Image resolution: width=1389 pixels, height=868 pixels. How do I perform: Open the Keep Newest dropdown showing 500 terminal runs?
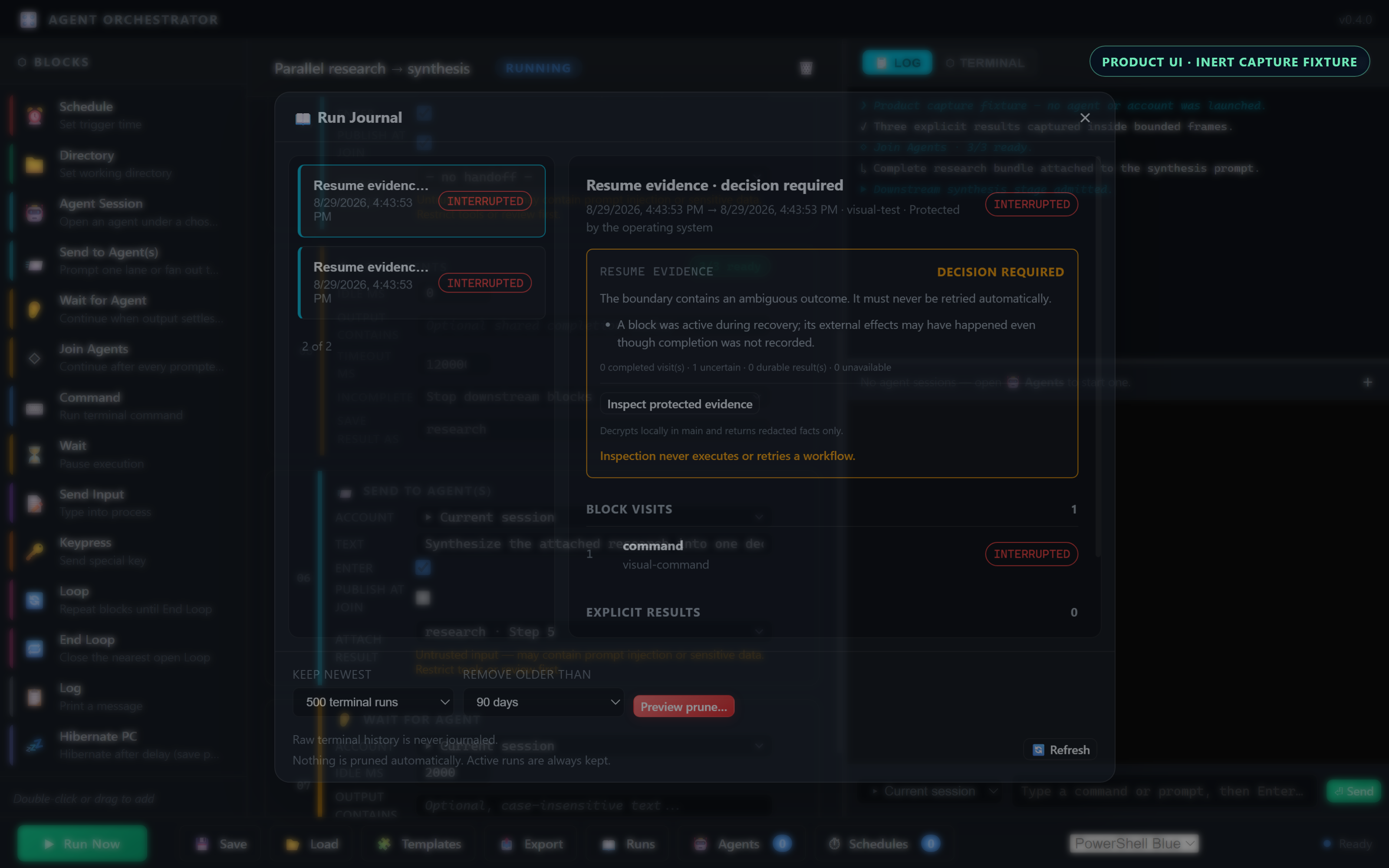373,702
